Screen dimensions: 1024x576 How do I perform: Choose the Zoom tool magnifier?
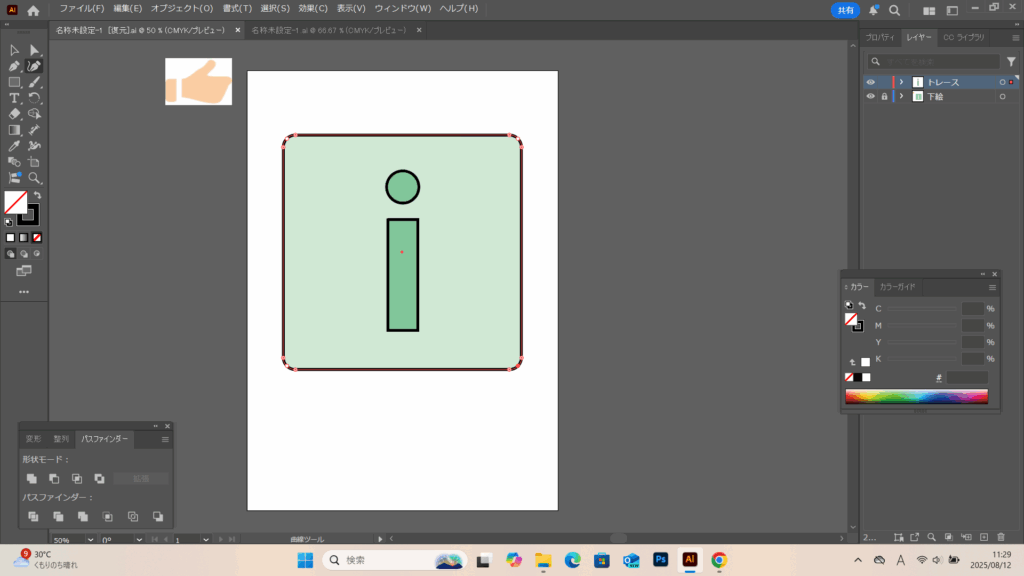point(35,178)
